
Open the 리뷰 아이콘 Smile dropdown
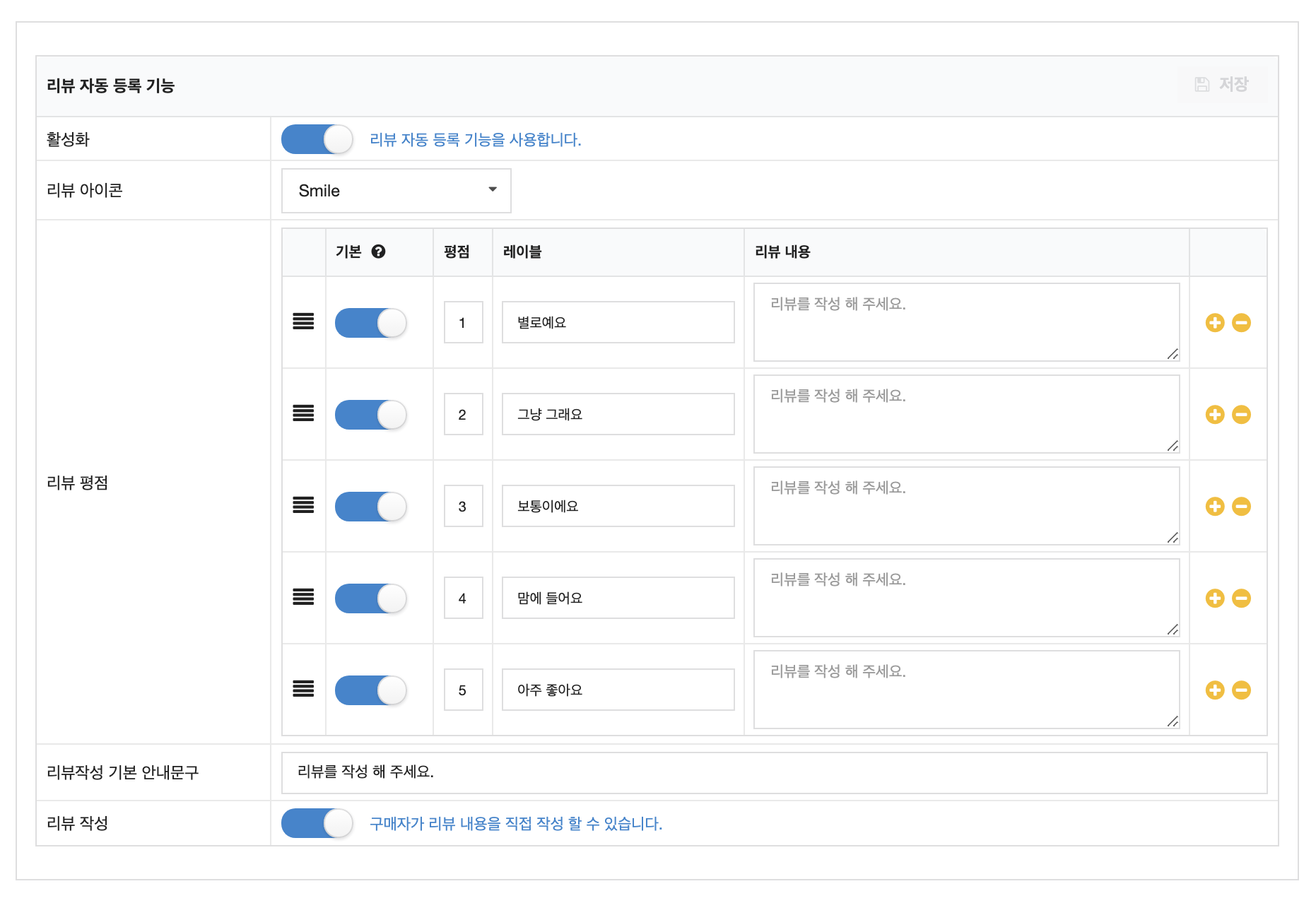[x=396, y=191]
